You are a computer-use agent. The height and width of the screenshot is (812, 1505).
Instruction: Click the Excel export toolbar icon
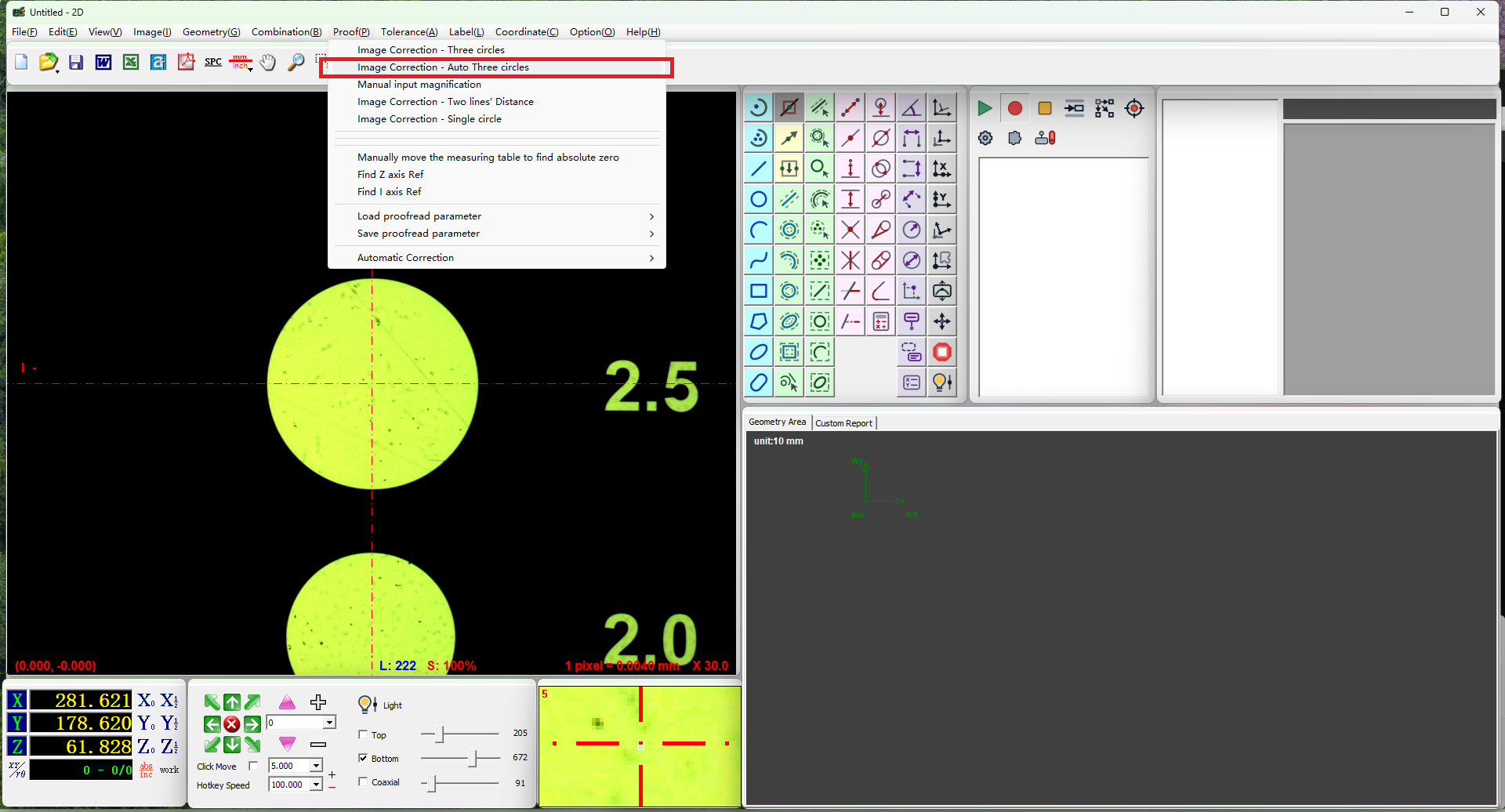point(131,62)
